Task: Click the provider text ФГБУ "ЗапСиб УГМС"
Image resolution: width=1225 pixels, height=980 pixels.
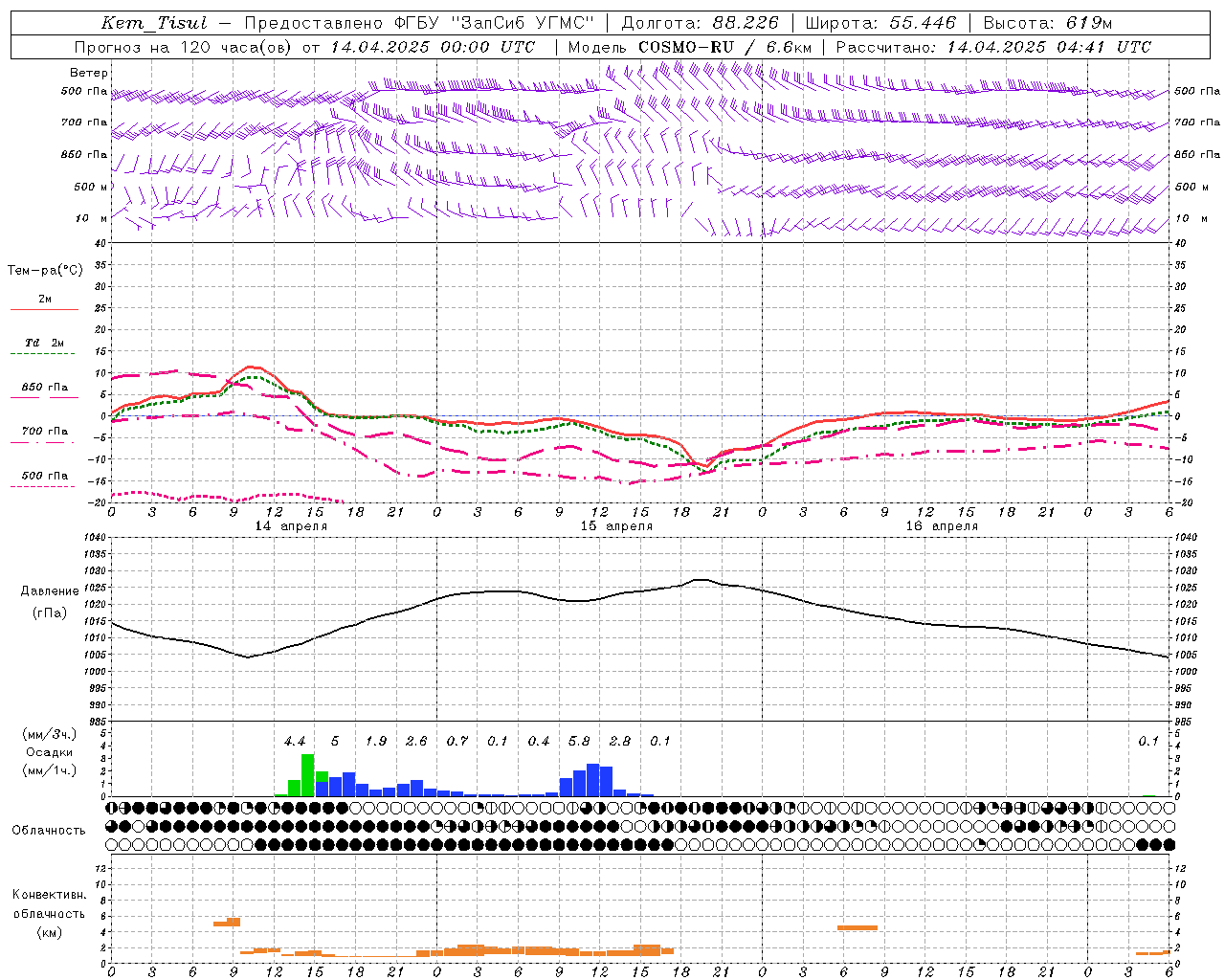Action: click(493, 23)
